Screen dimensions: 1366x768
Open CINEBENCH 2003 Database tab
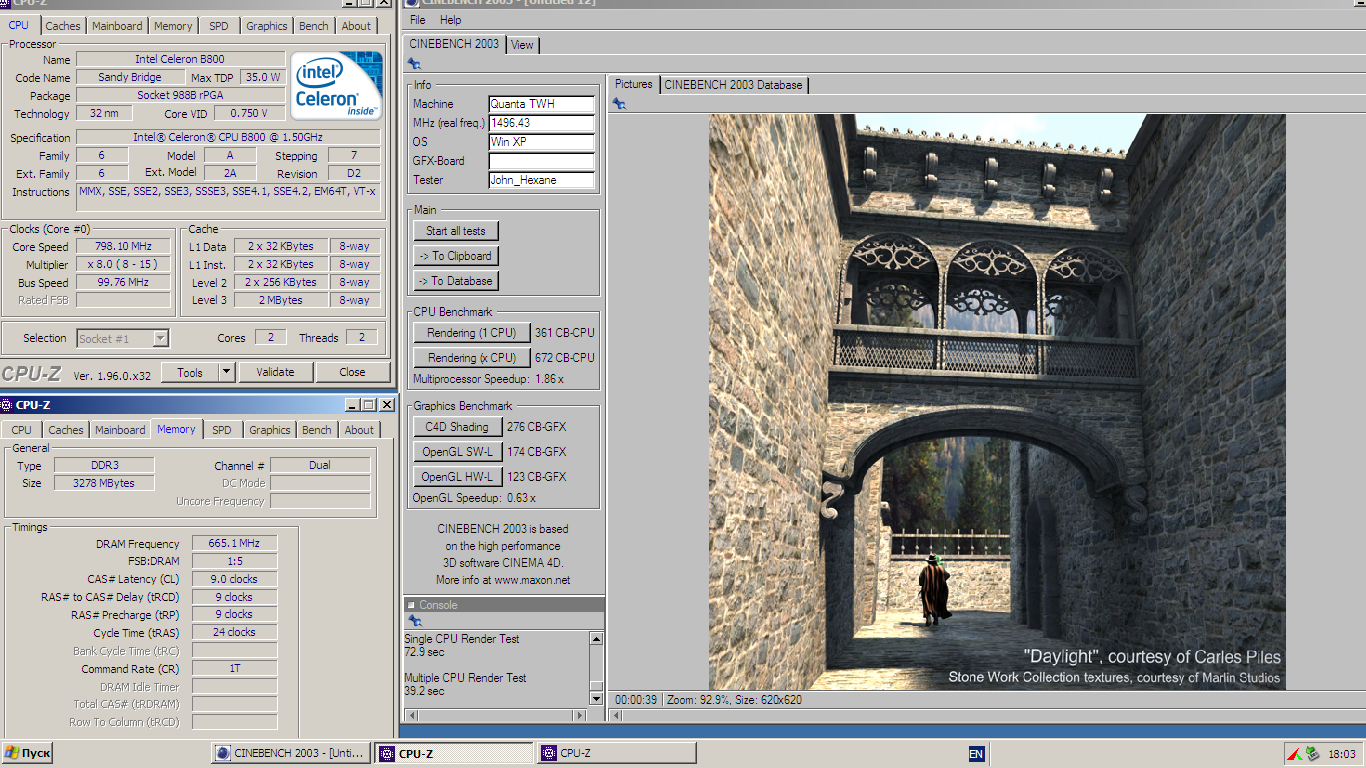click(x=733, y=85)
